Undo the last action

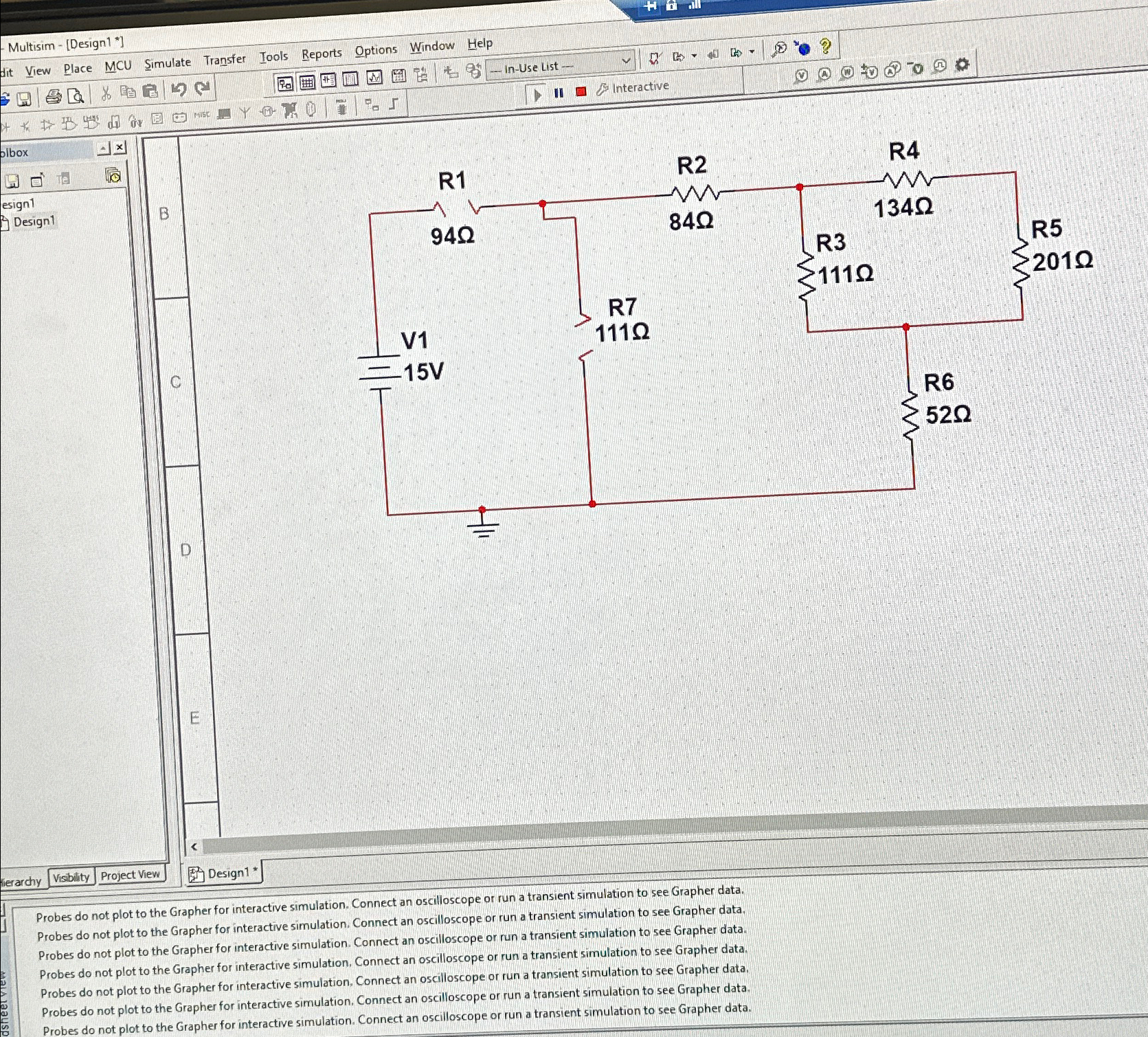pyautogui.click(x=179, y=89)
